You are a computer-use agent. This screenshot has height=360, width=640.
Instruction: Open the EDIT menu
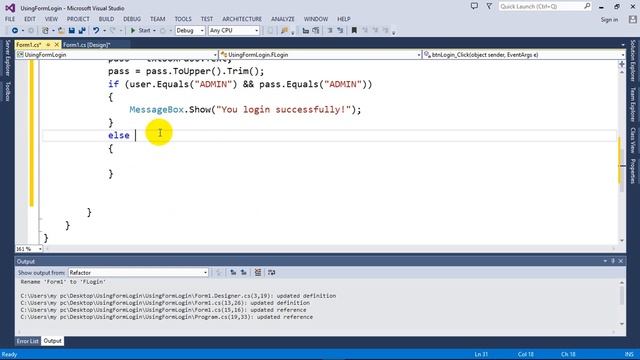pos(30,19)
